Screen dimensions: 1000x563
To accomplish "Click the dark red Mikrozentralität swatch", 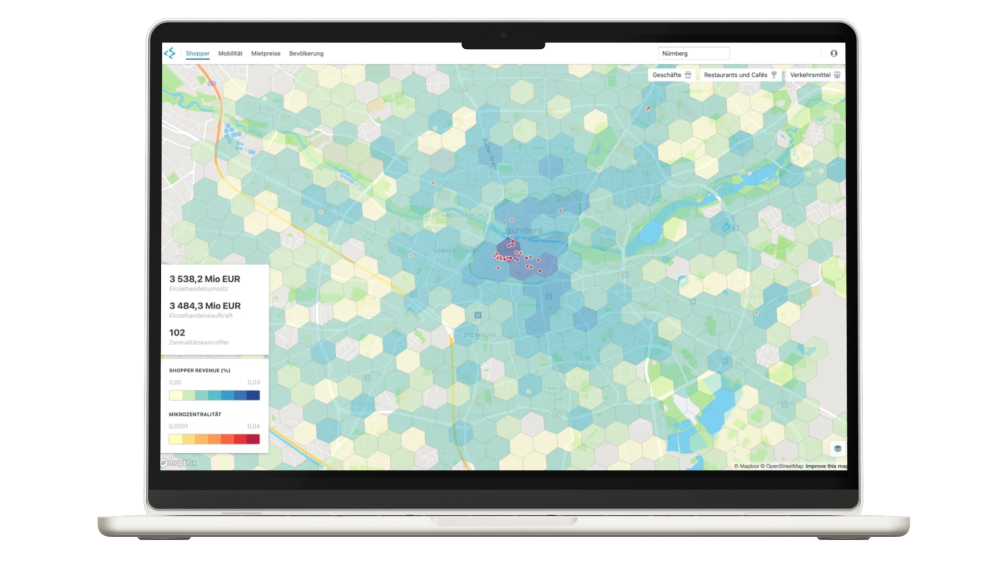I will click(x=253, y=439).
